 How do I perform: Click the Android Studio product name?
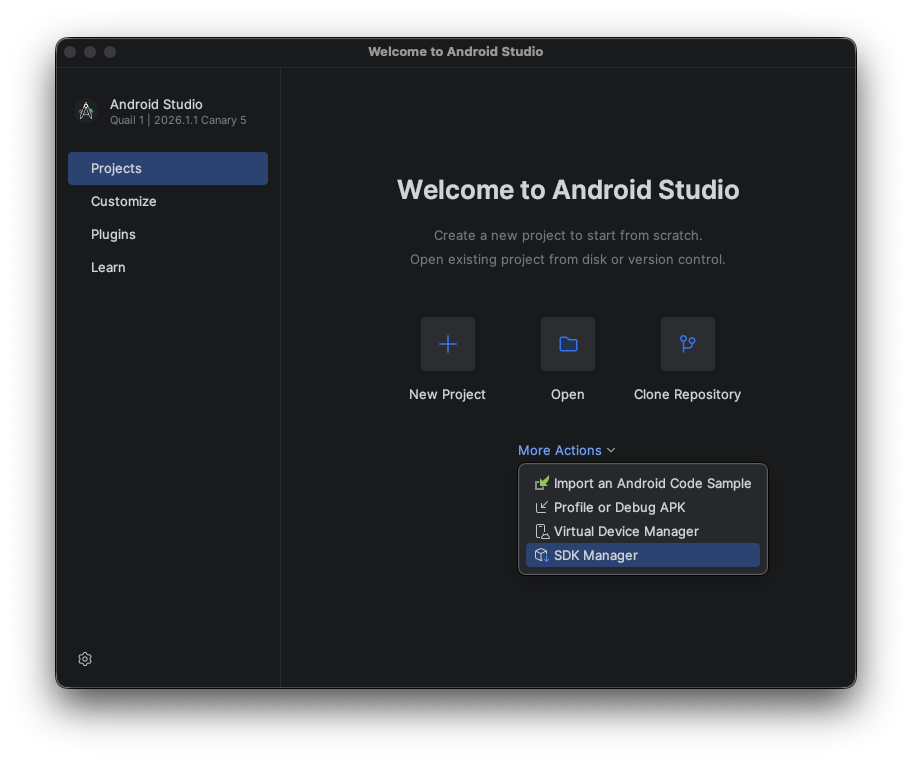[x=156, y=104]
